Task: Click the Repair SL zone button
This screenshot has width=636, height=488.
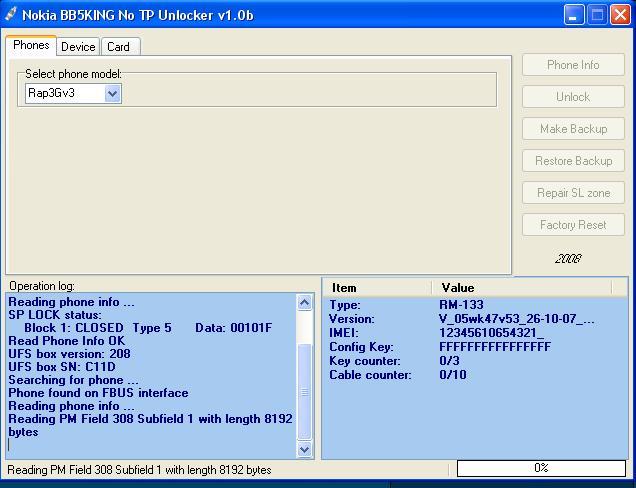Action: tap(573, 193)
